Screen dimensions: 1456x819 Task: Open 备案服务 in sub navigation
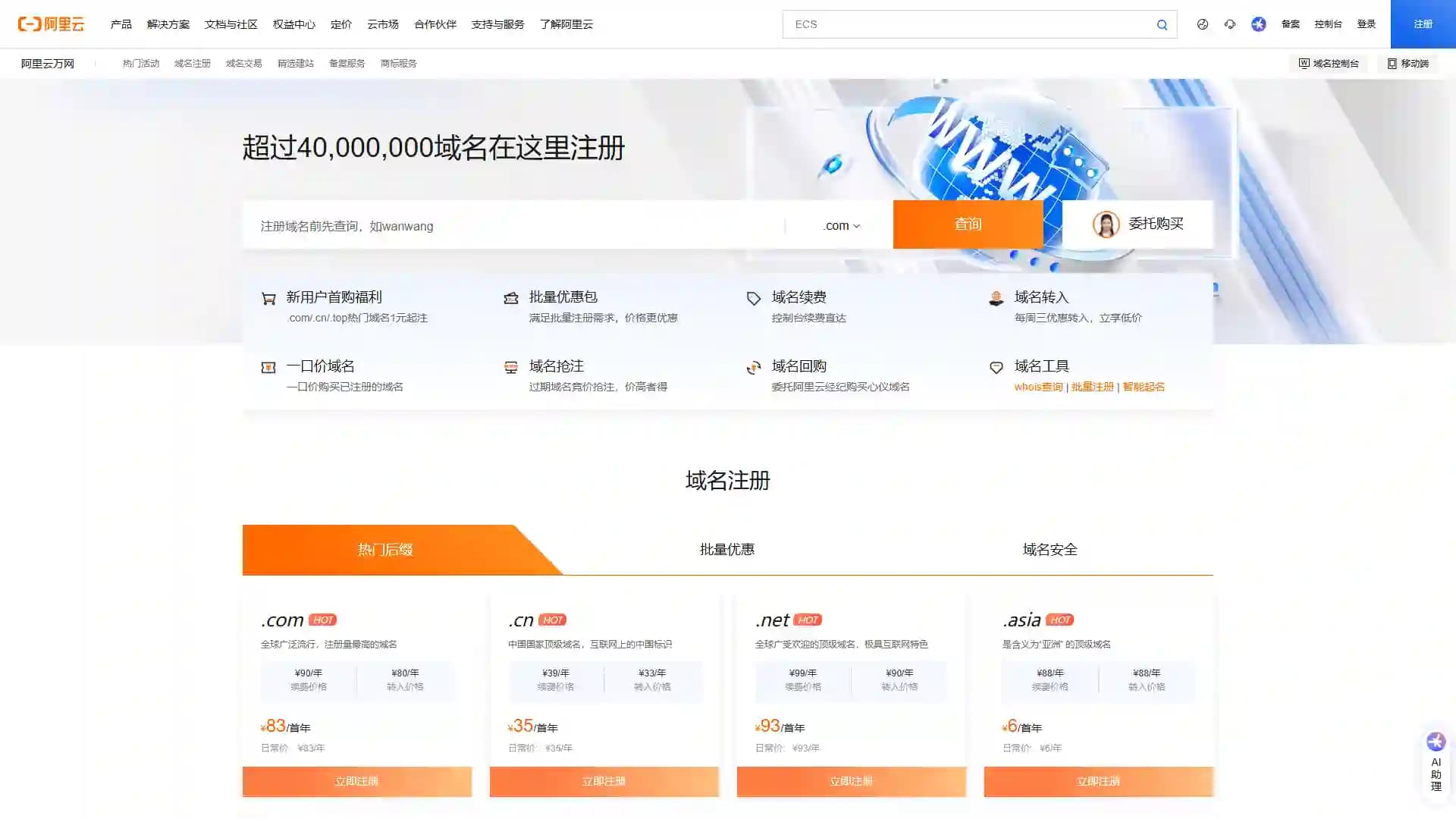pyautogui.click(x=347, y=64)
